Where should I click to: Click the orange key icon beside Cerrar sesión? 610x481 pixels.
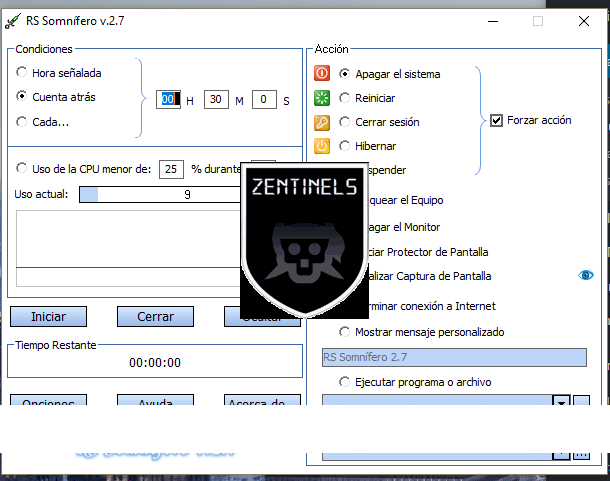pyautogui.click(x=322, y=122)
